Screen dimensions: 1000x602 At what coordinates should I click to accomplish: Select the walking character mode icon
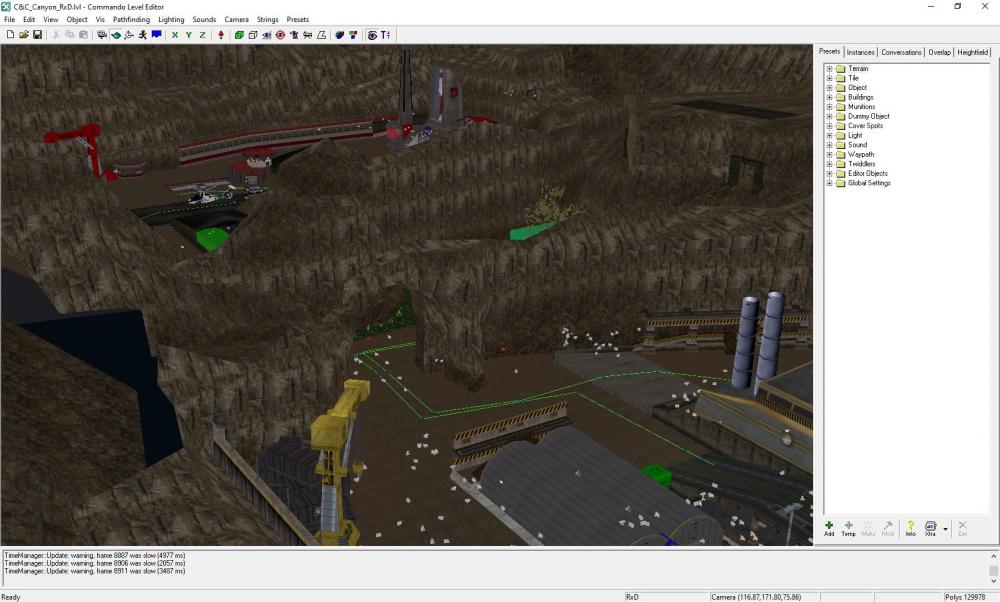pyautogui.click(x=142, y=35)
